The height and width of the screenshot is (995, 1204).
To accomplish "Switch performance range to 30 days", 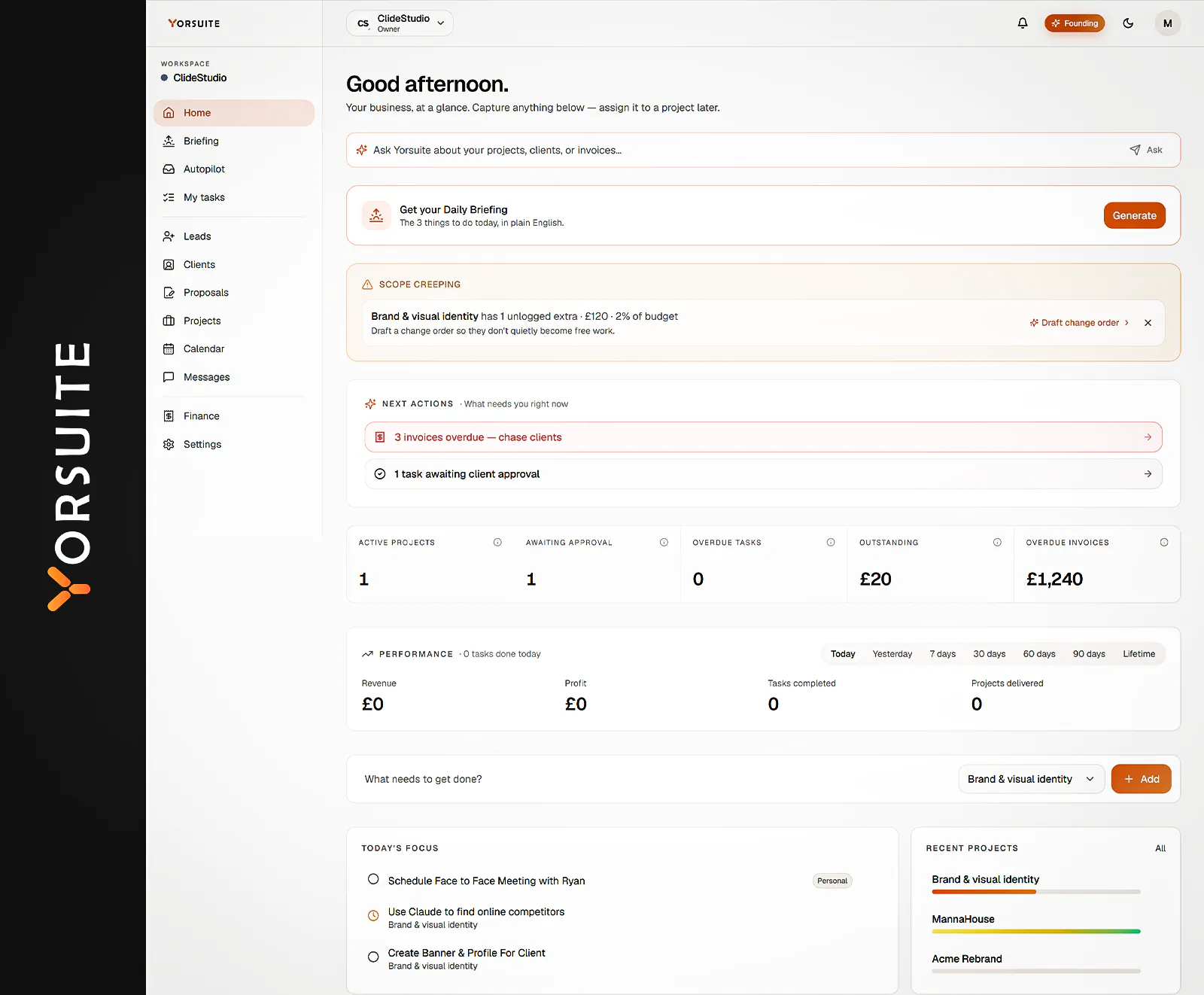I will pos(990,654).
